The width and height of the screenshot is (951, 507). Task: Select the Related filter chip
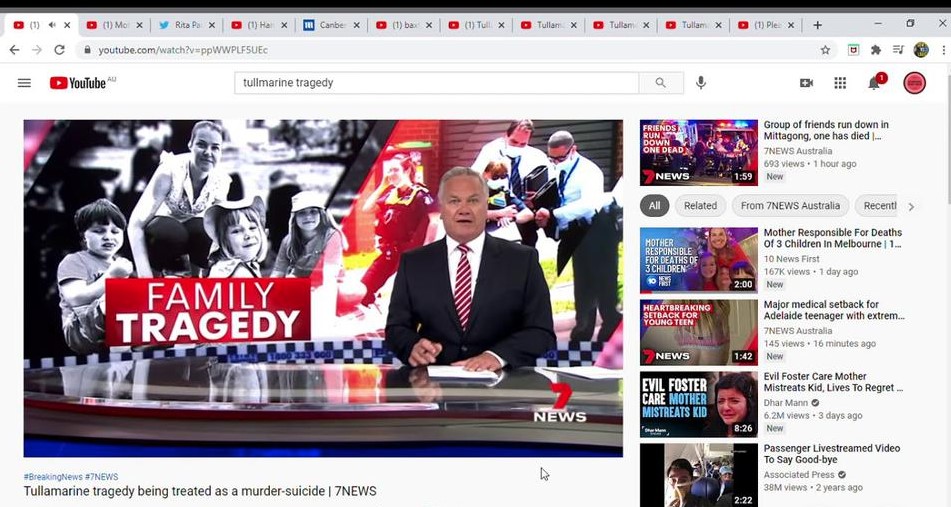tap(701, 206)
